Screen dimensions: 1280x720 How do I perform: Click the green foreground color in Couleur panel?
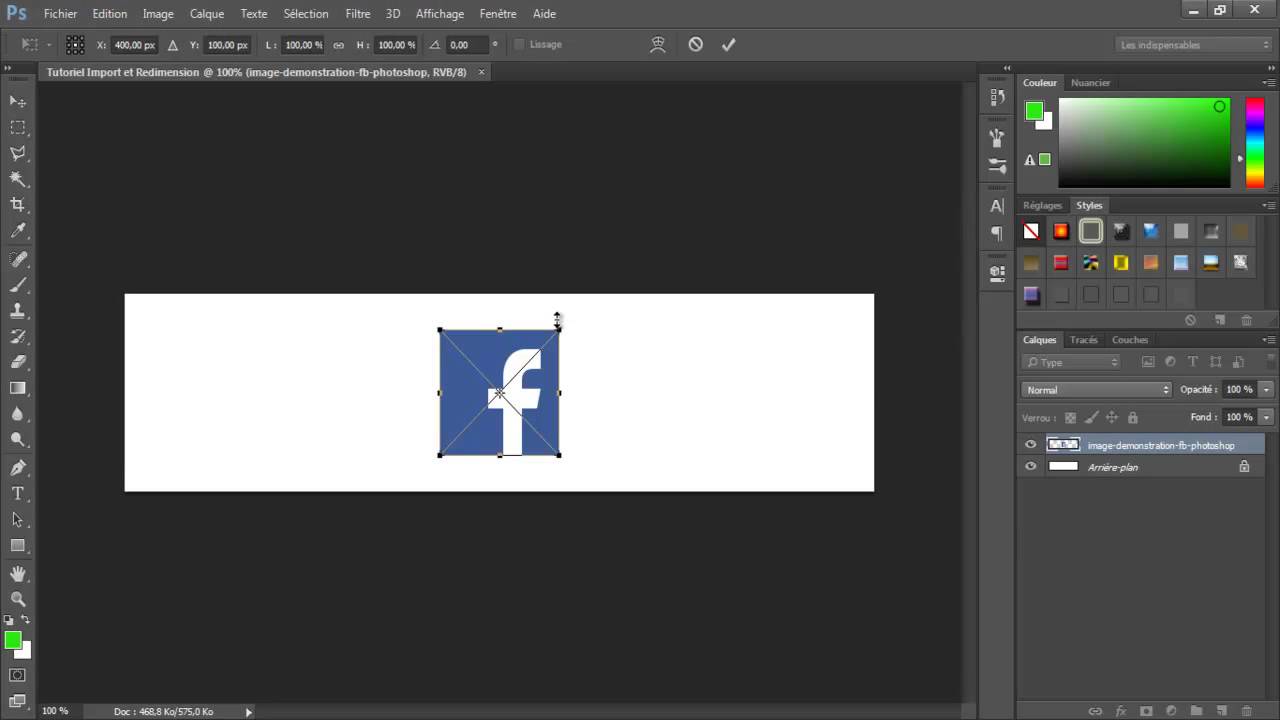click(x=1034, y=111)
